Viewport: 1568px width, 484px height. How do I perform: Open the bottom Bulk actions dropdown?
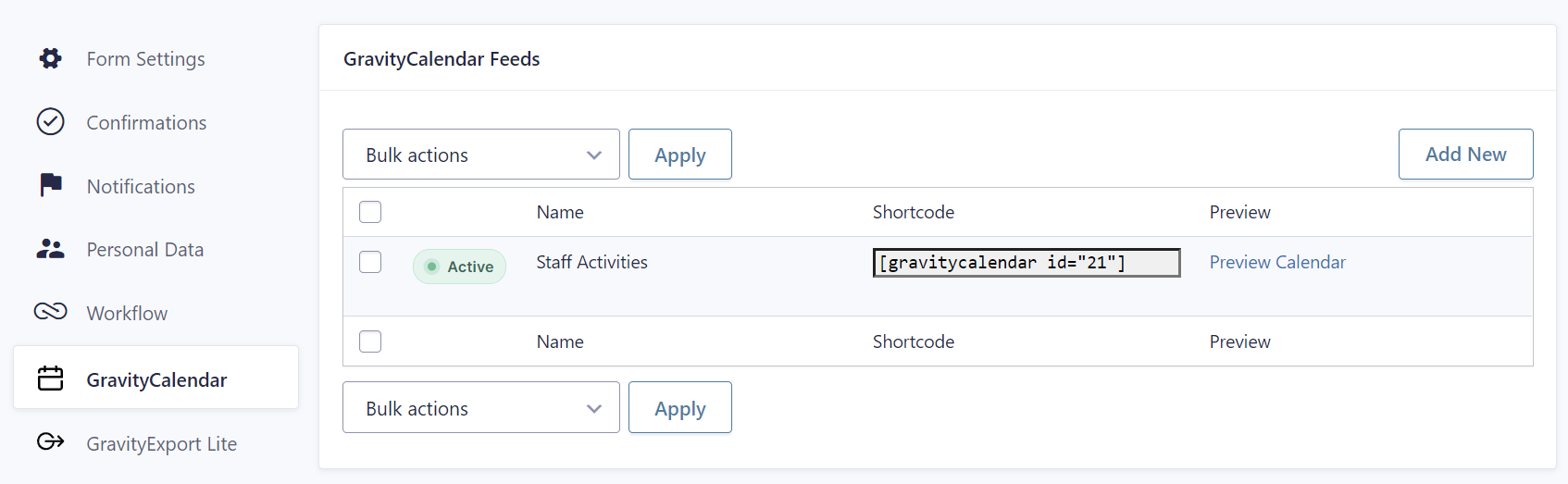(x=481, y=408)
